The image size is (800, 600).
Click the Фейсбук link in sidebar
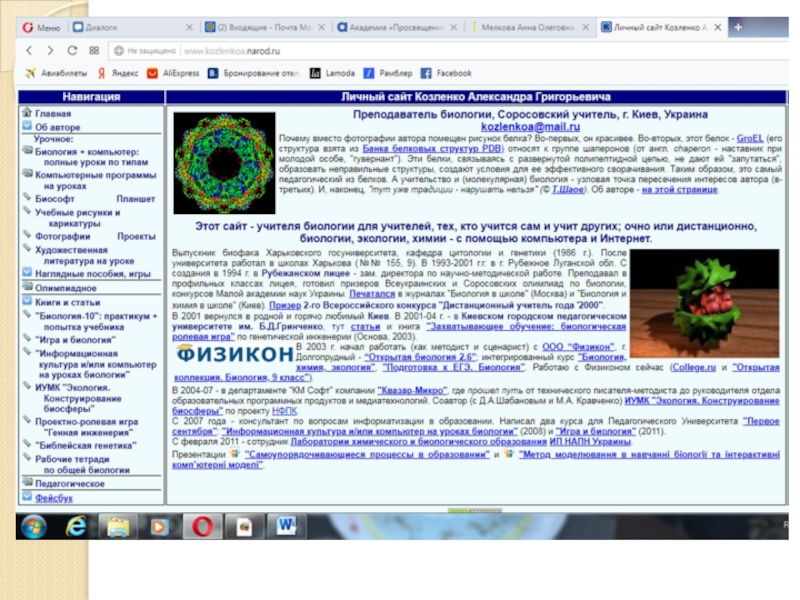(54, 497)
